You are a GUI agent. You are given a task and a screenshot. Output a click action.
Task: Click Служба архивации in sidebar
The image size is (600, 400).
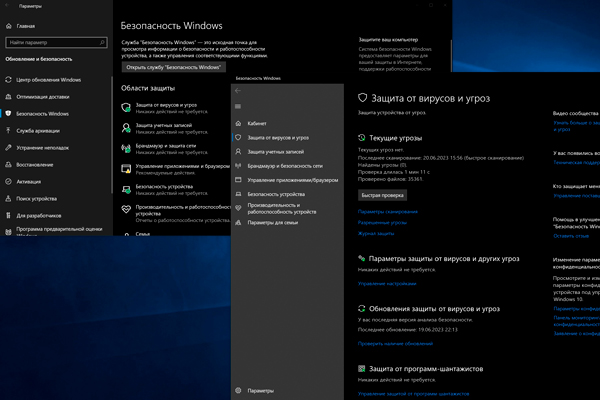pos(38,131)
